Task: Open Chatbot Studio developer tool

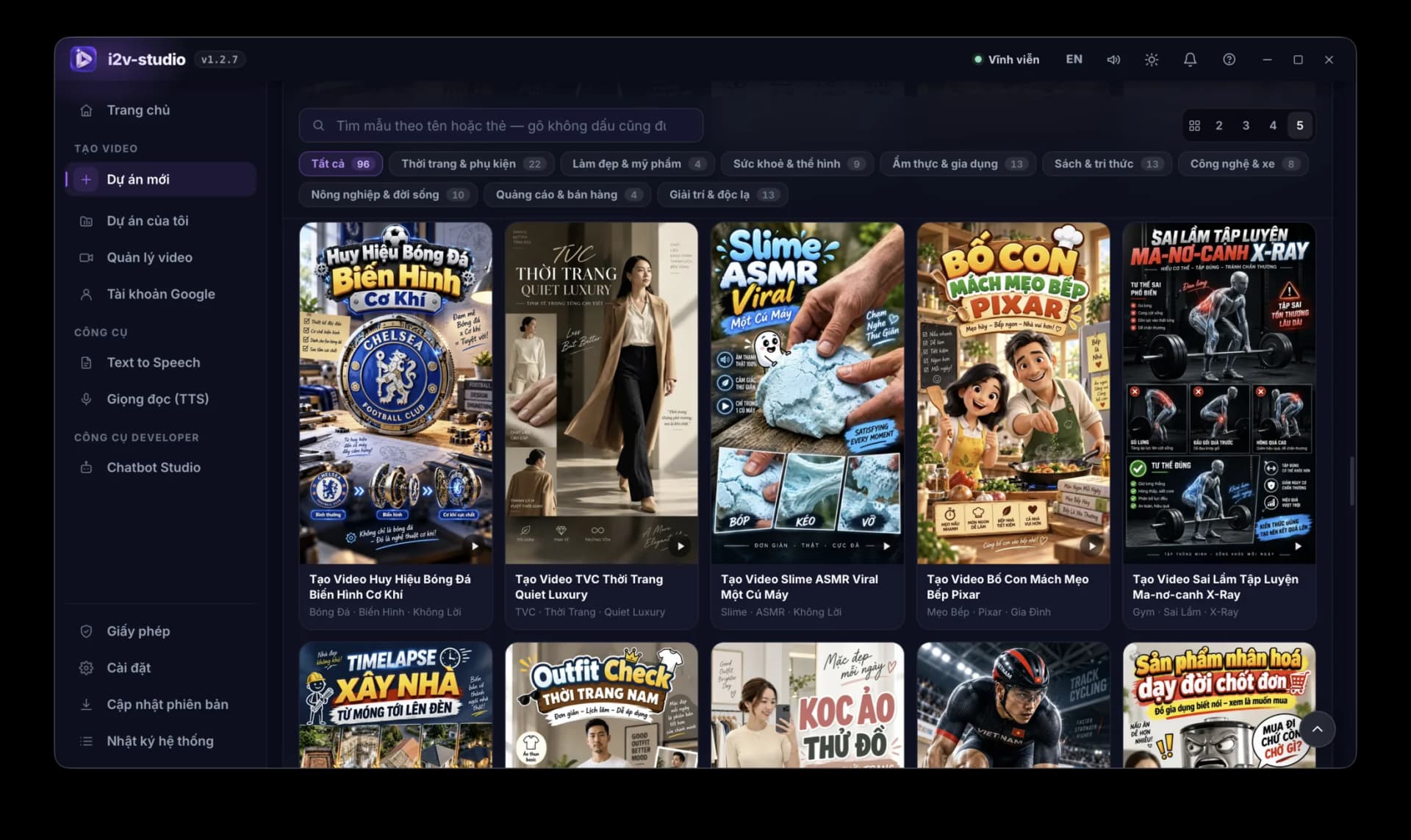Action: 160,467
